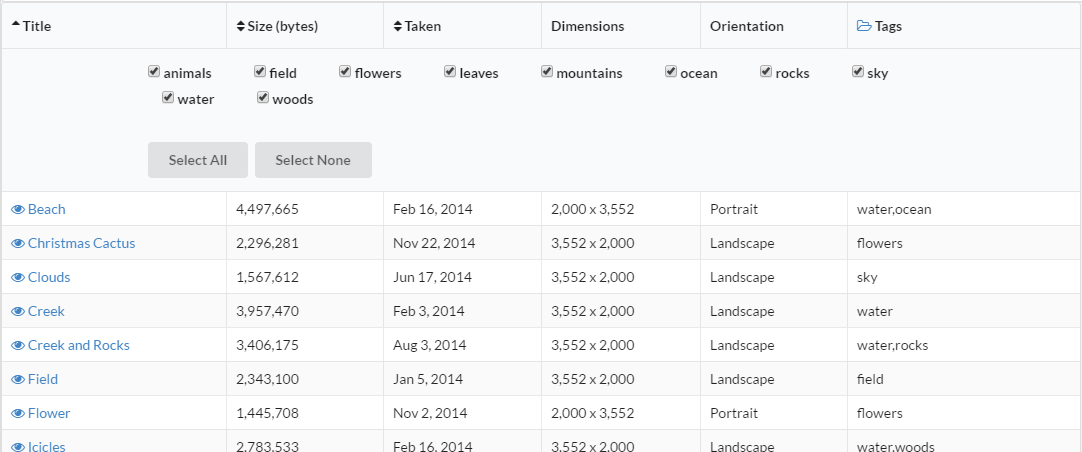Viewport: 1082px width, 452px height.
Task: Click the Orientation column header
Action: 746,26
